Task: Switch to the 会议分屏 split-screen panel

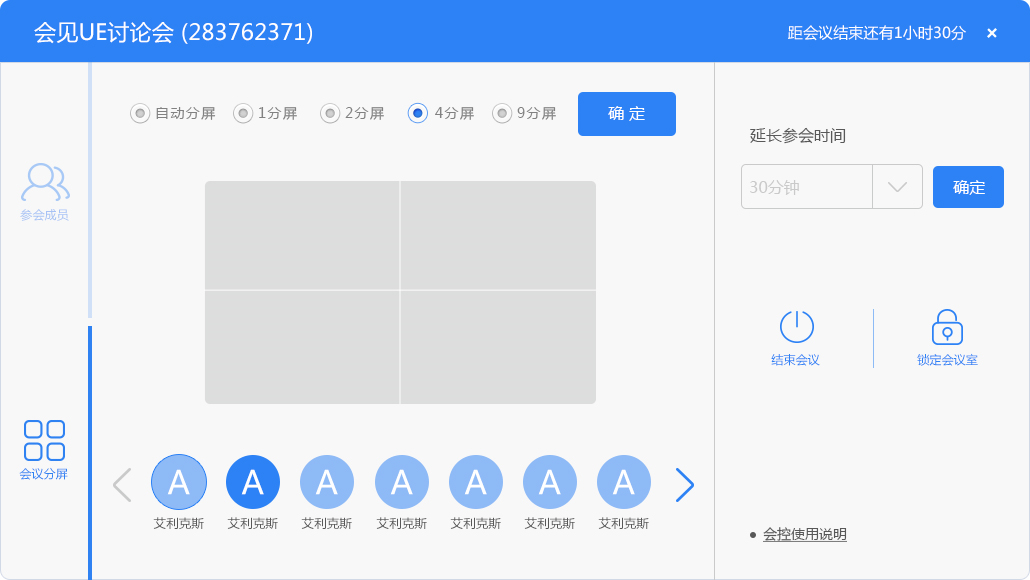Action: coord(42,450)
